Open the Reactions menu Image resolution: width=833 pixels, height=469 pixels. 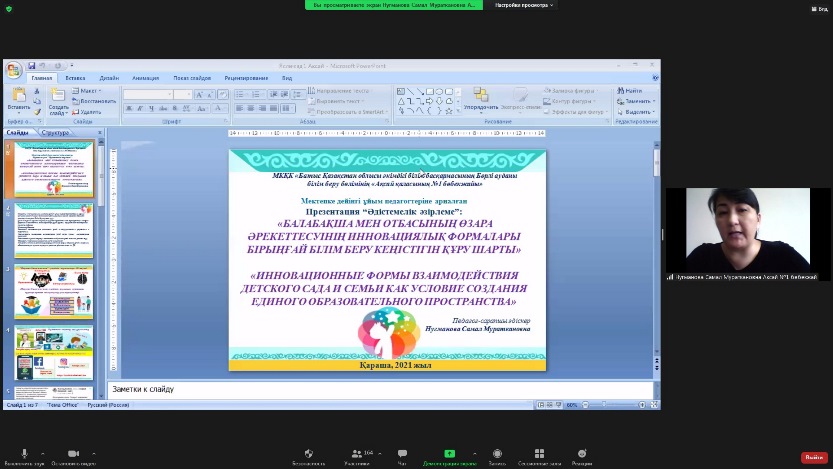coord(582,454)
